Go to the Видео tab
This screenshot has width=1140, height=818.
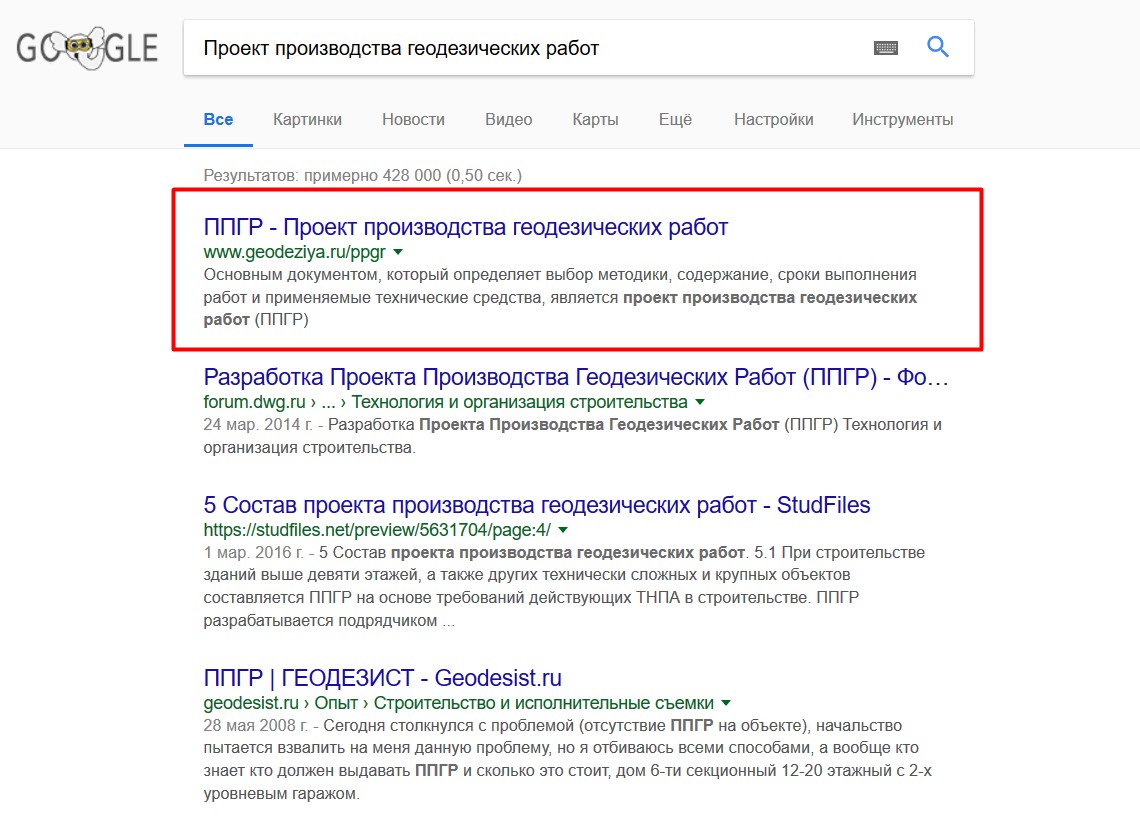pyautogui.click(x=508, y=120)
